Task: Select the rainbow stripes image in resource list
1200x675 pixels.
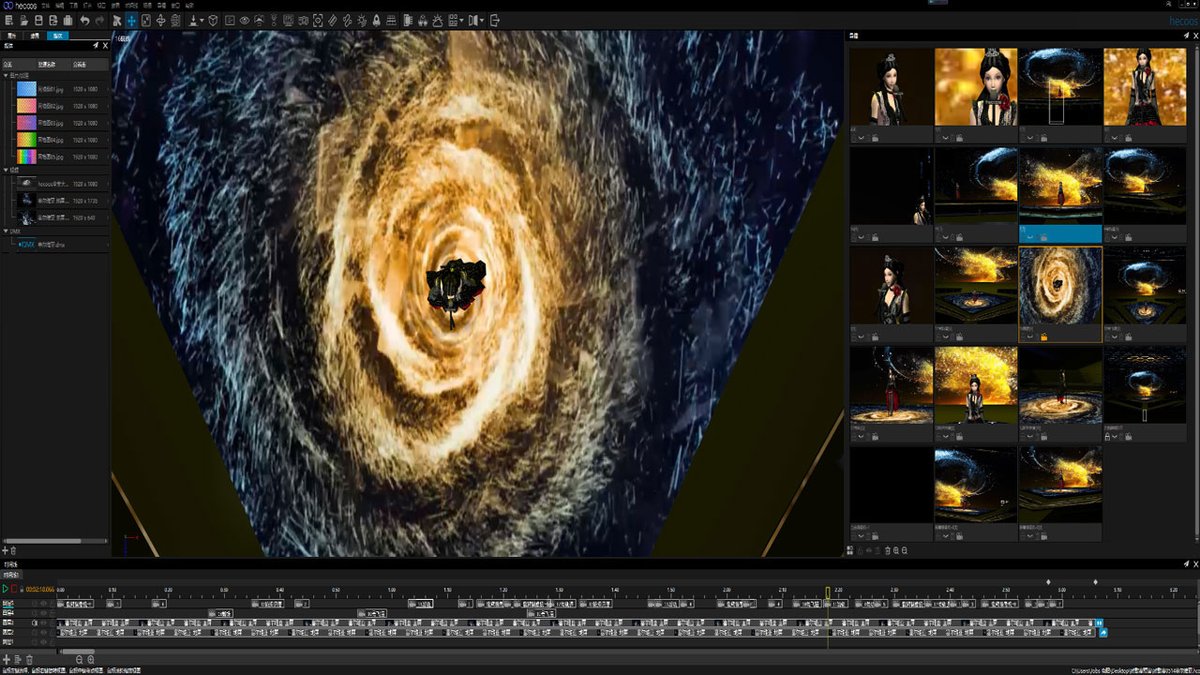Action: coord(27,157)
